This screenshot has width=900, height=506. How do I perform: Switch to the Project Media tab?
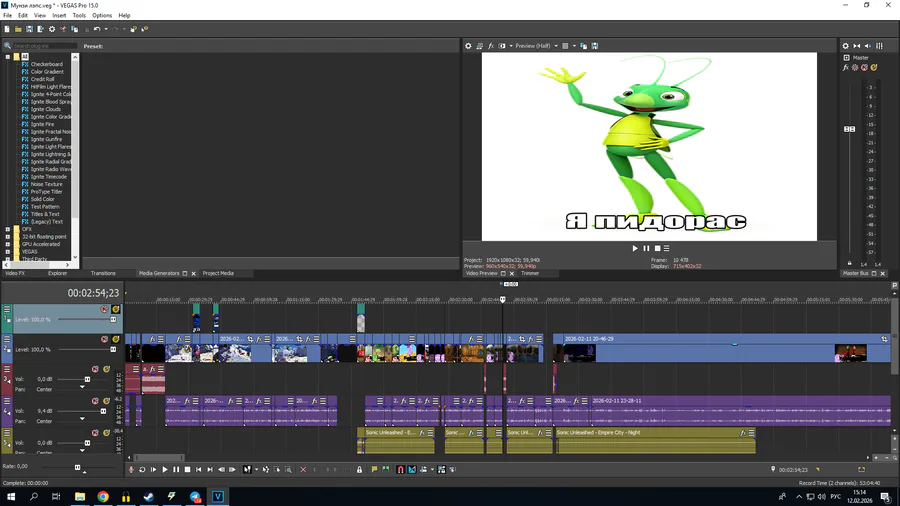pyautogui.click(x=218, y=273)
